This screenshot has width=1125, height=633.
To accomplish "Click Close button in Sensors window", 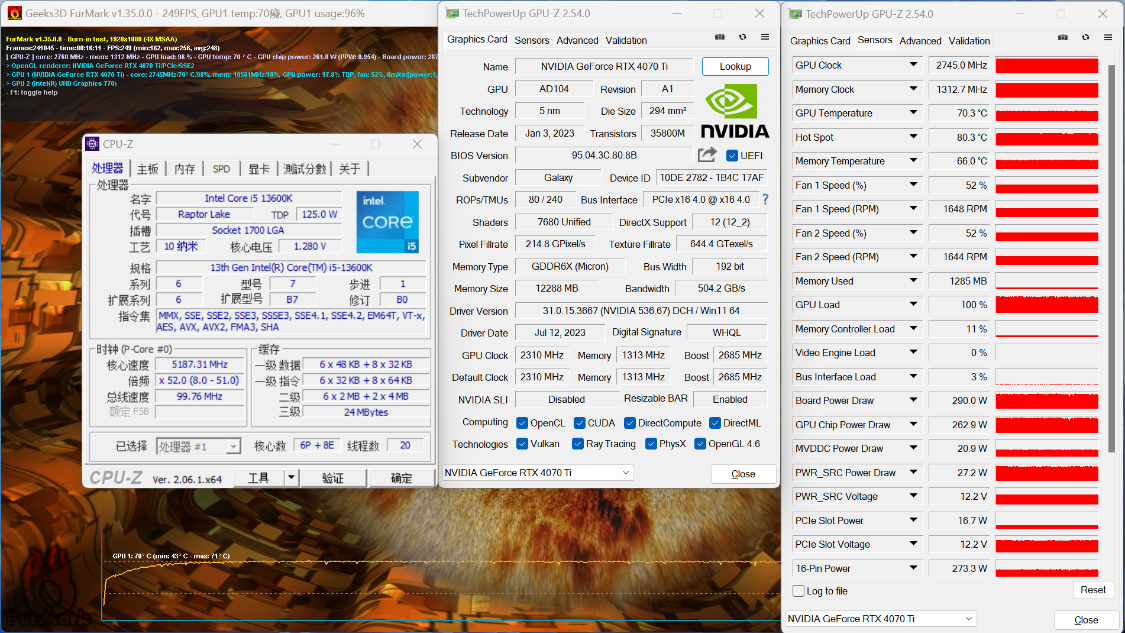I will click(x=1086, y=620).
